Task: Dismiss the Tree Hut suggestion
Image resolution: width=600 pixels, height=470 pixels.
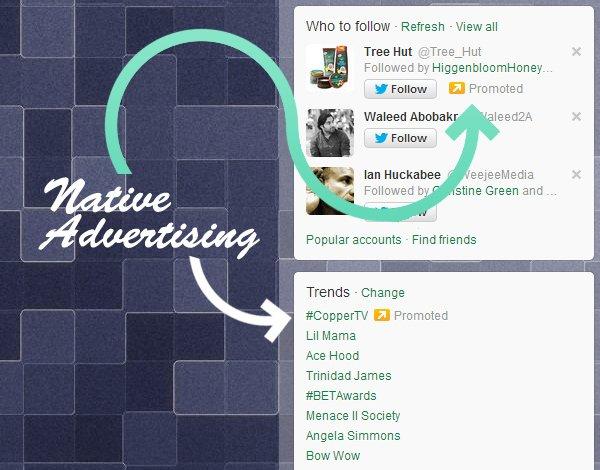Action: [576, 51]
